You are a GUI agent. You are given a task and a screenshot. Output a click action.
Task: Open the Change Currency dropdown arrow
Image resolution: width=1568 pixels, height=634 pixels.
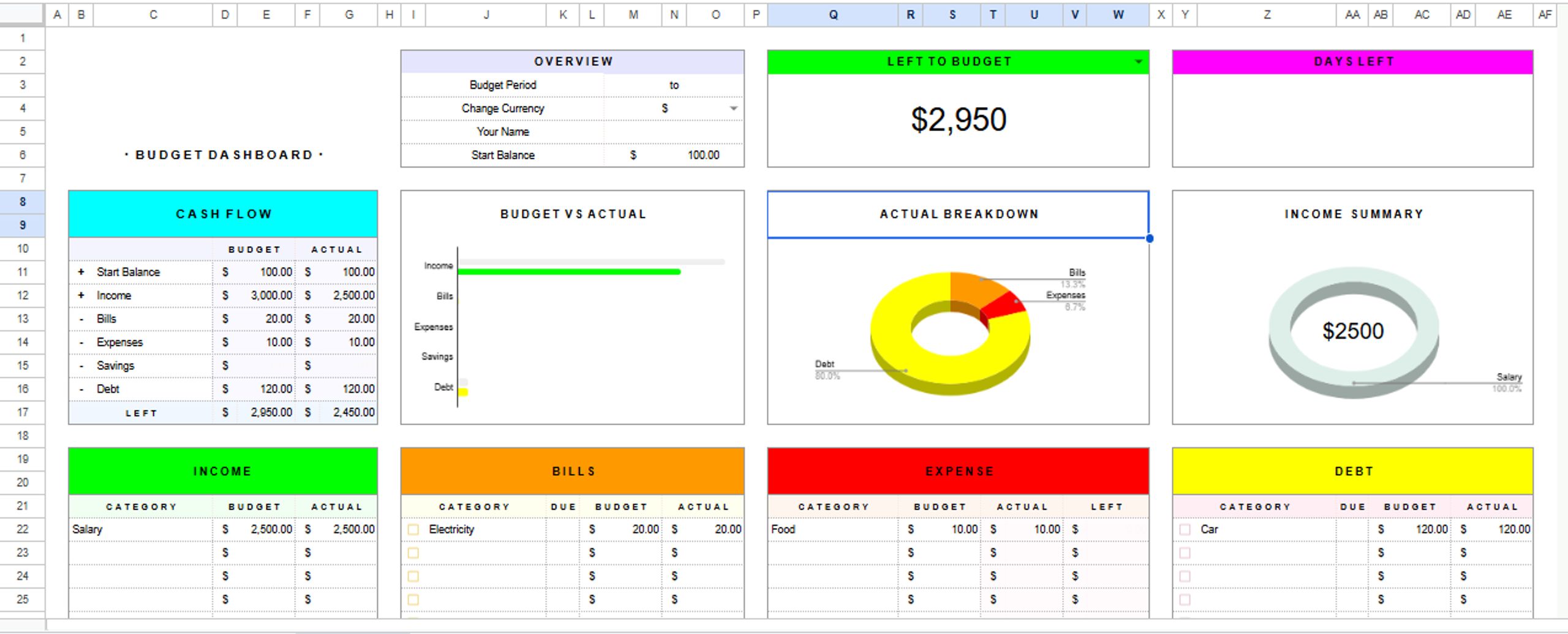pyautogui.click(x=733, y=108)
